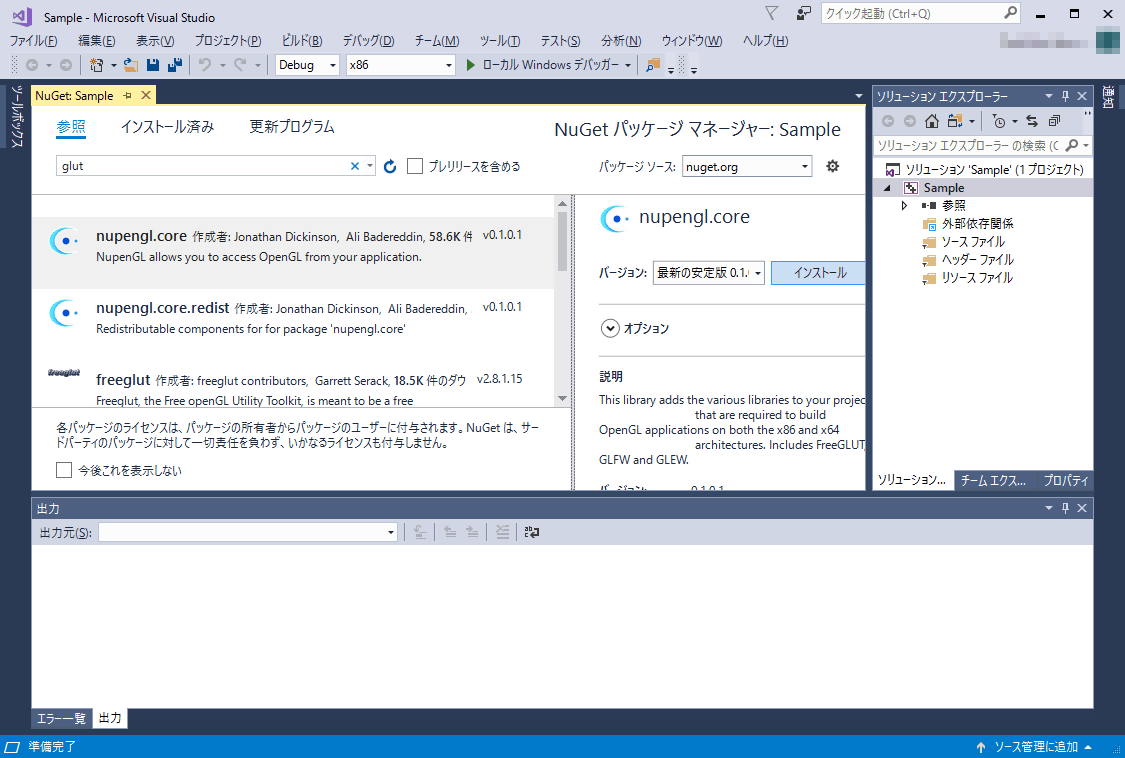Pin the Solution Explorer panel
This screenshot has height=758, width=1125.
tap(1065, 96)
